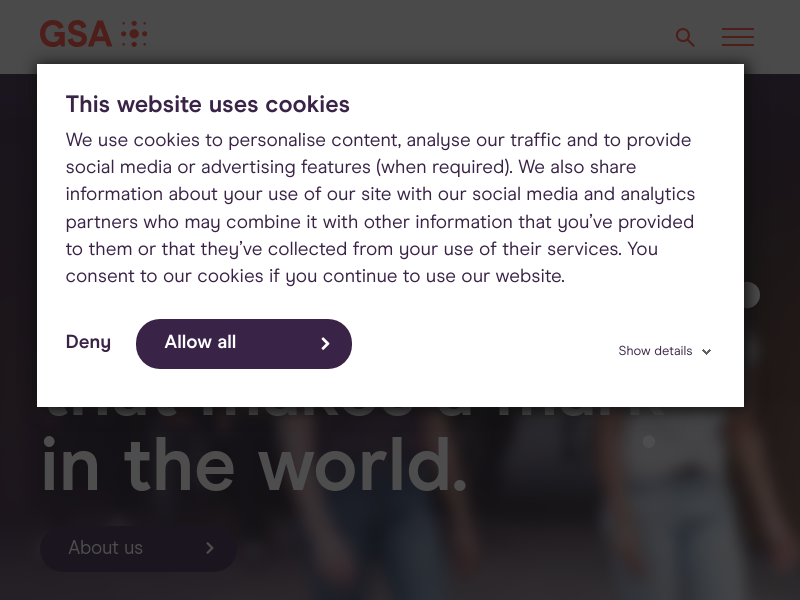Viewport: 800px width, 600px height.
Task: Expand the chevron next to Show details
Action: click(706, 352)
